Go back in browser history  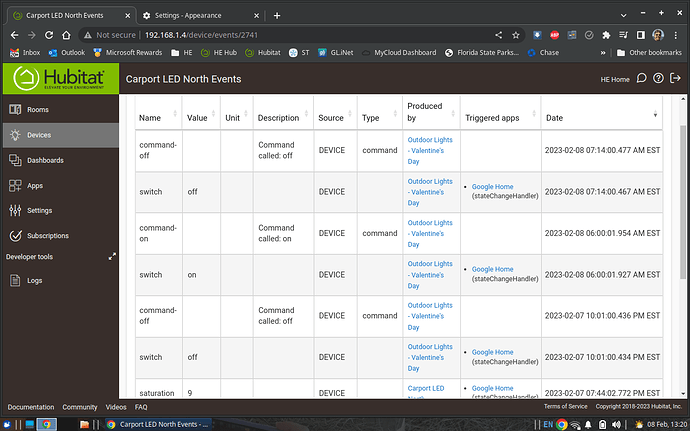(15, 35)
